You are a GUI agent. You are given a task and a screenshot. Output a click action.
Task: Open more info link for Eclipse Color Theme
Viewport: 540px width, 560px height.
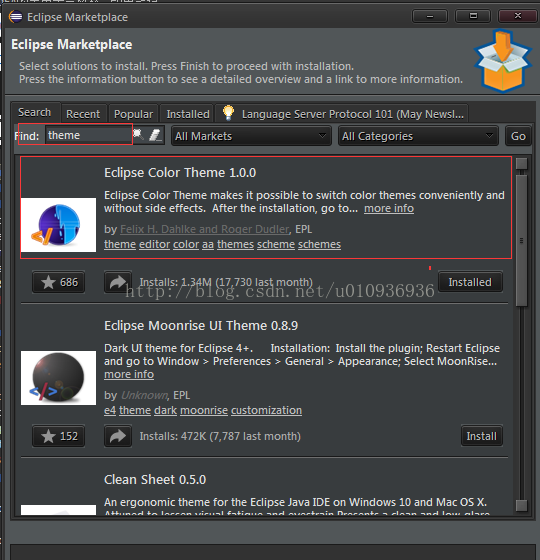389,208
